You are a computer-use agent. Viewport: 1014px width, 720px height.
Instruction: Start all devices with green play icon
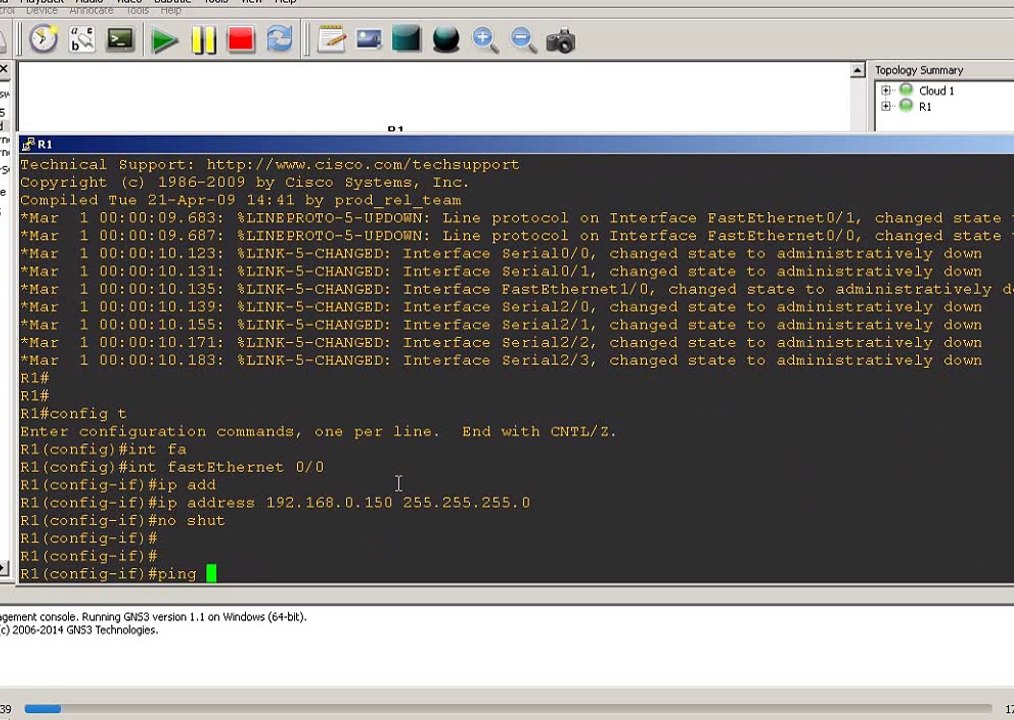(x=164, y=40)
